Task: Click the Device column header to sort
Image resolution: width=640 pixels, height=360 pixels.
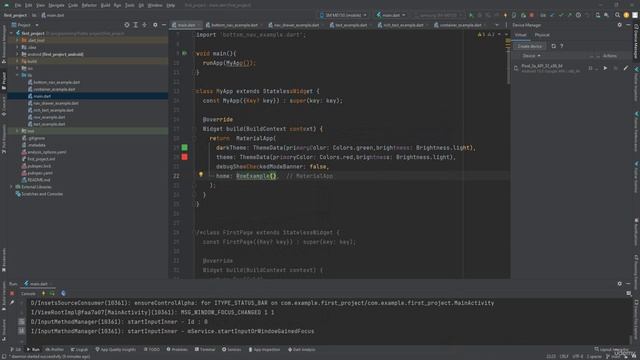Action: pyautogui.click(x=531, y=56)
